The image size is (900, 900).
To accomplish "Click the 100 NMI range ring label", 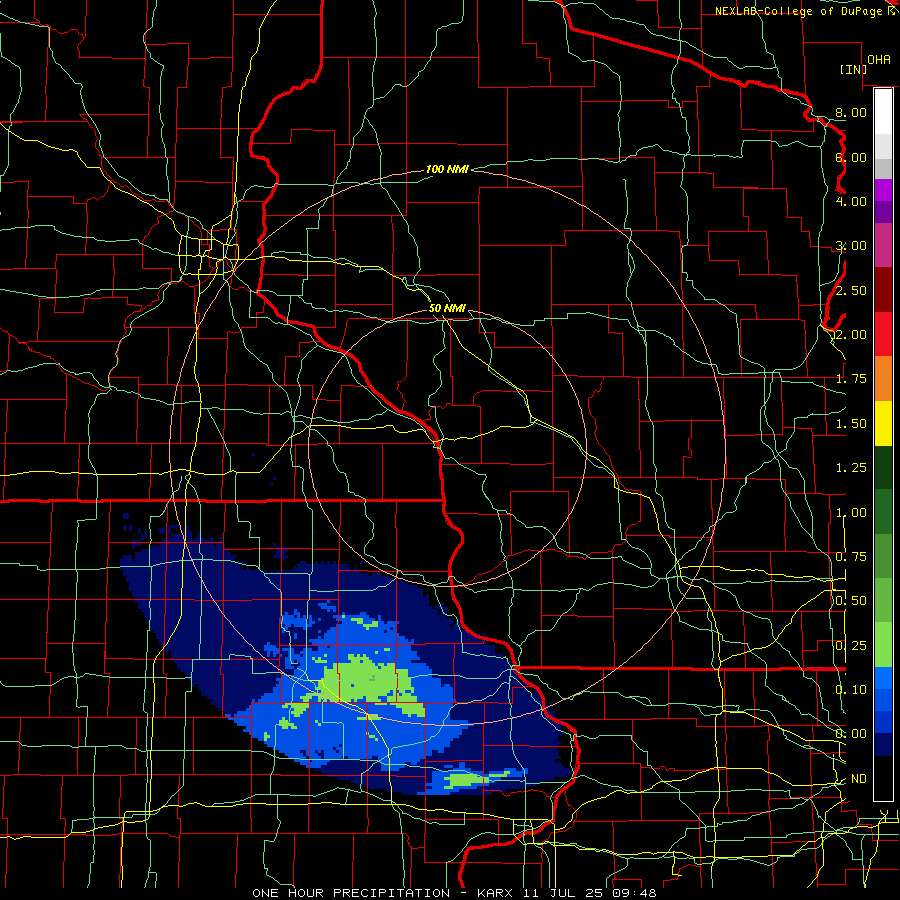I will (x=447, y=169).
